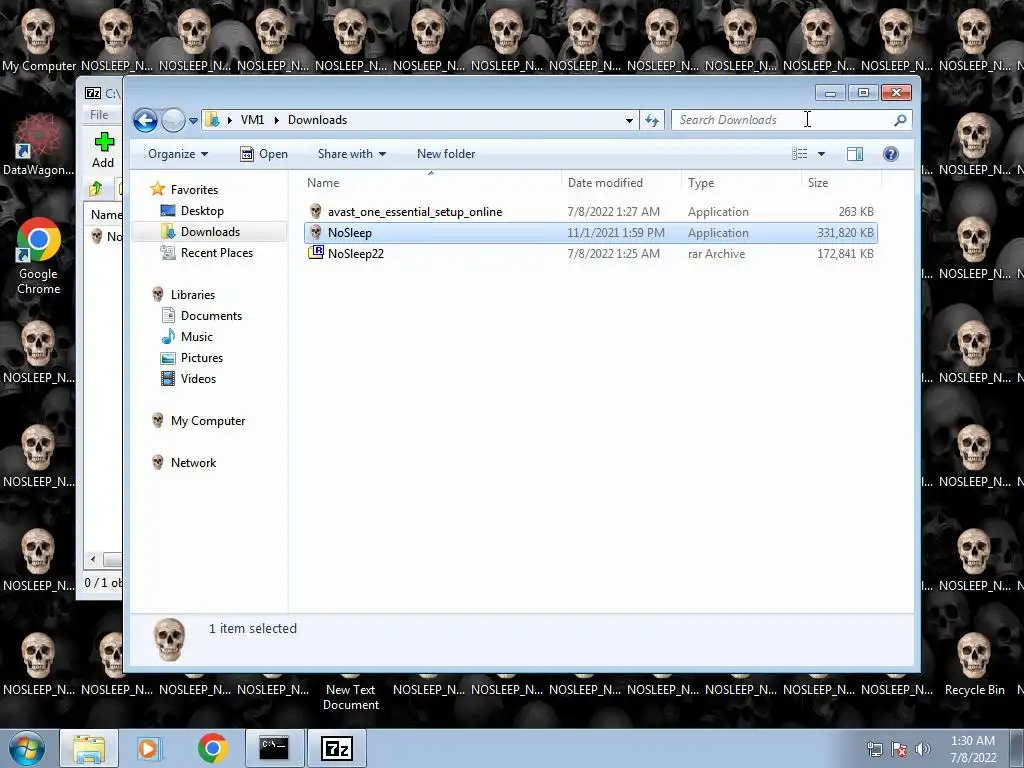The height and width of the screenshot is (768, 1024).
Task: Open Chrome from the taskbar
Action: (212, 748)
